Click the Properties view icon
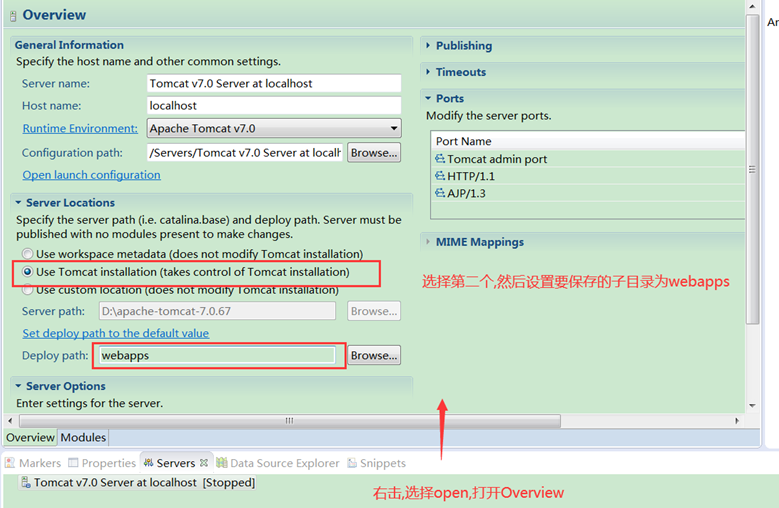 [73, 463]
